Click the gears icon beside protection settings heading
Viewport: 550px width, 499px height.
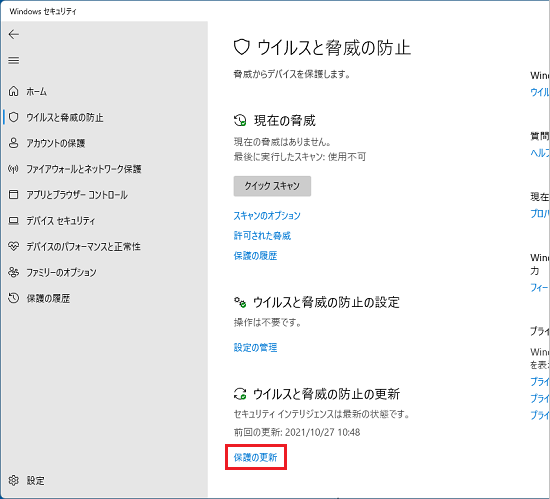point(240,302)
